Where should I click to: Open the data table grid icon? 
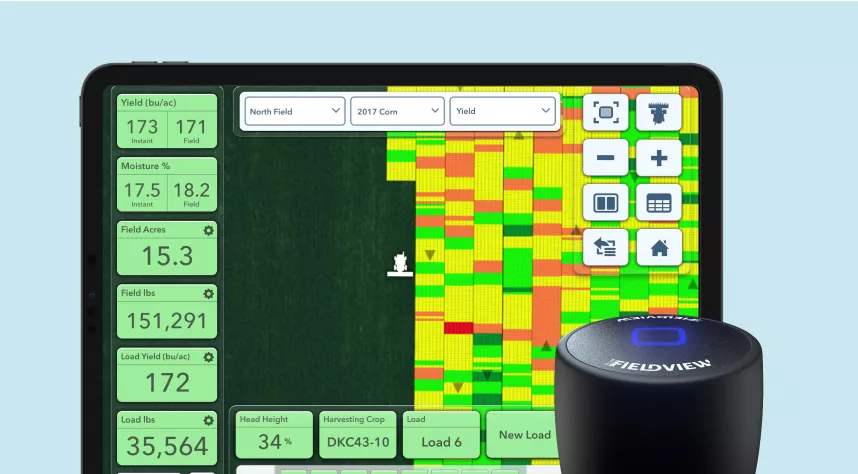(658, 203)
